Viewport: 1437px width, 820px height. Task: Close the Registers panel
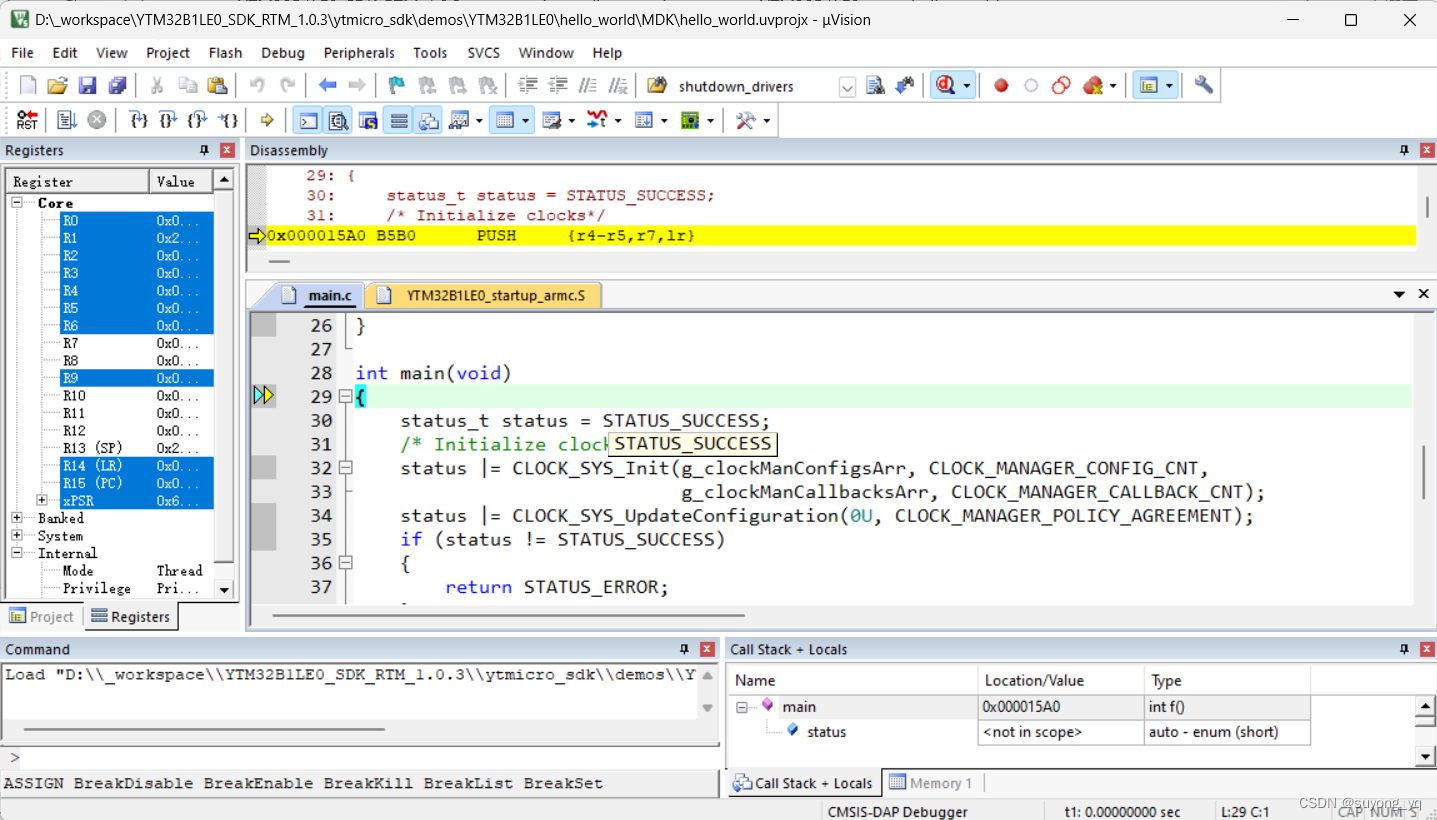(227, 150)
